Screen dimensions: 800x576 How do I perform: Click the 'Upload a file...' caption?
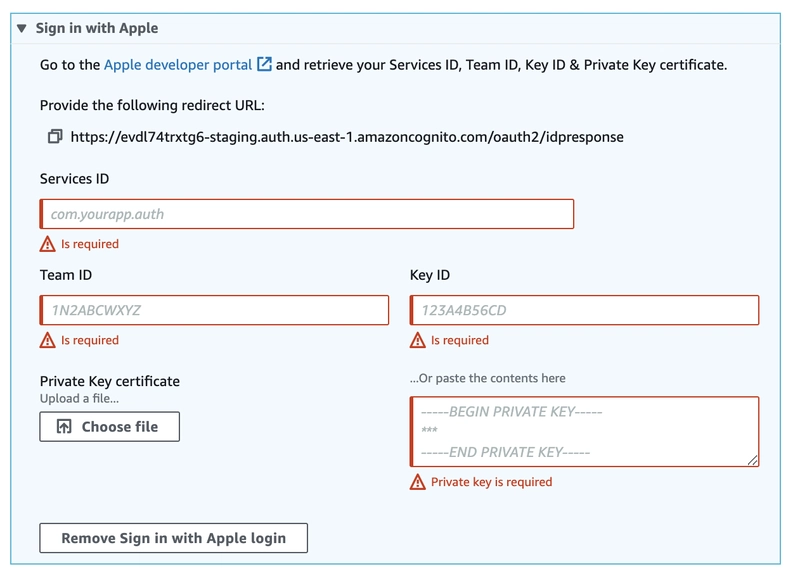pos(79,398)
